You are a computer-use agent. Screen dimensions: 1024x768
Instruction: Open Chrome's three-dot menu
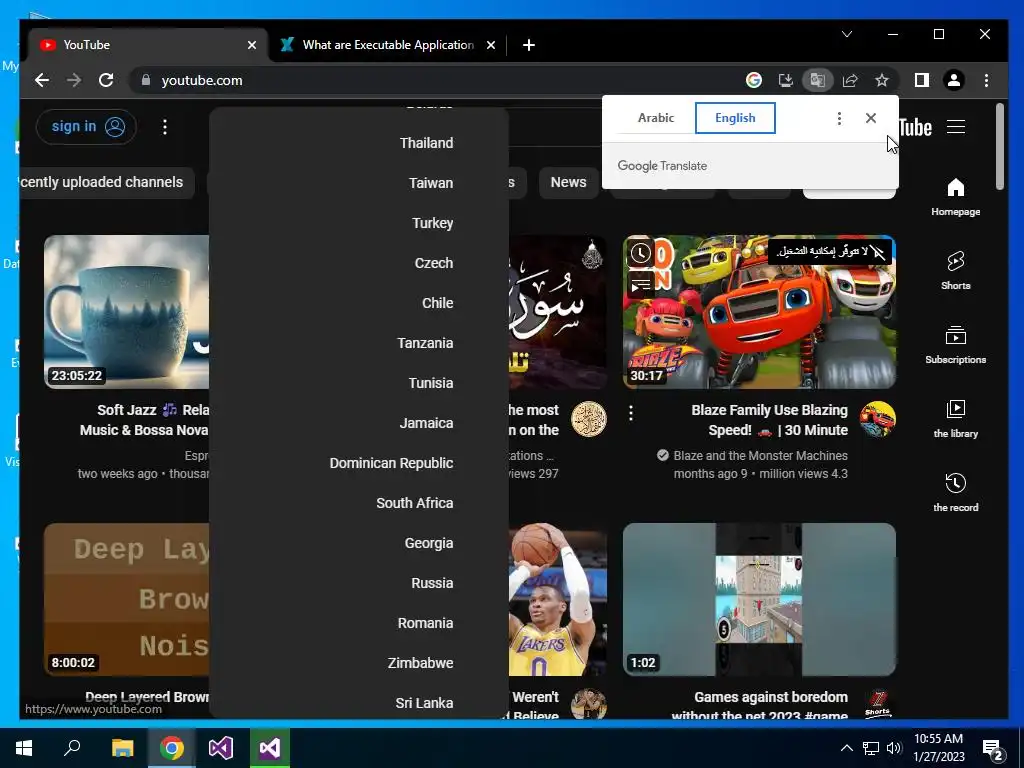986,80
